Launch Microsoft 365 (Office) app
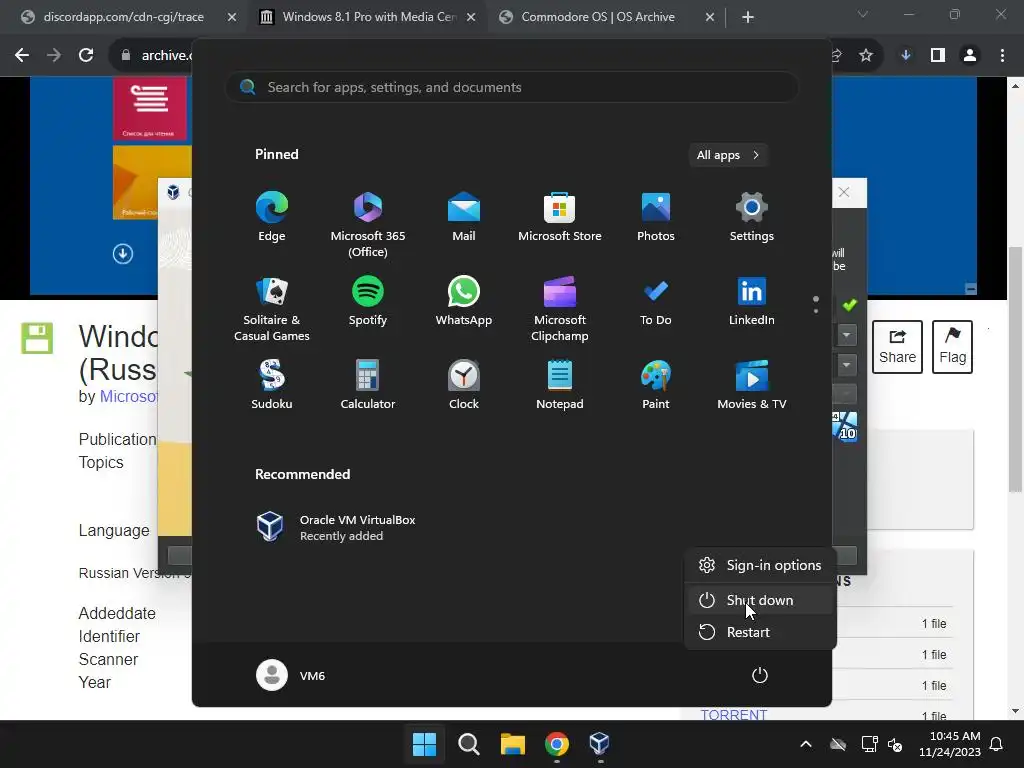 point(368,224)
